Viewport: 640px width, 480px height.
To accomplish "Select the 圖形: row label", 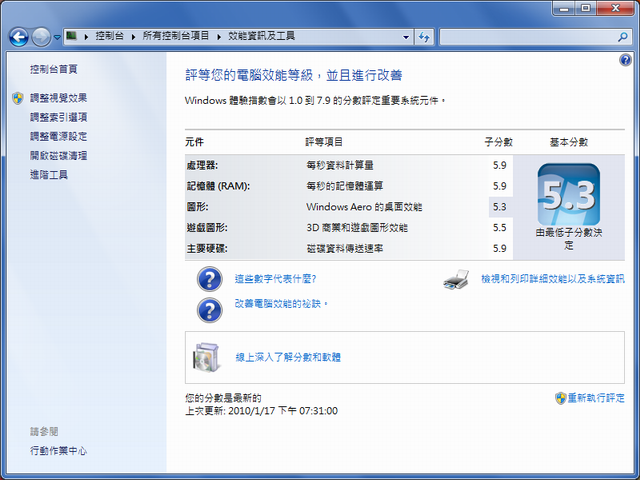I will (198, 207).
